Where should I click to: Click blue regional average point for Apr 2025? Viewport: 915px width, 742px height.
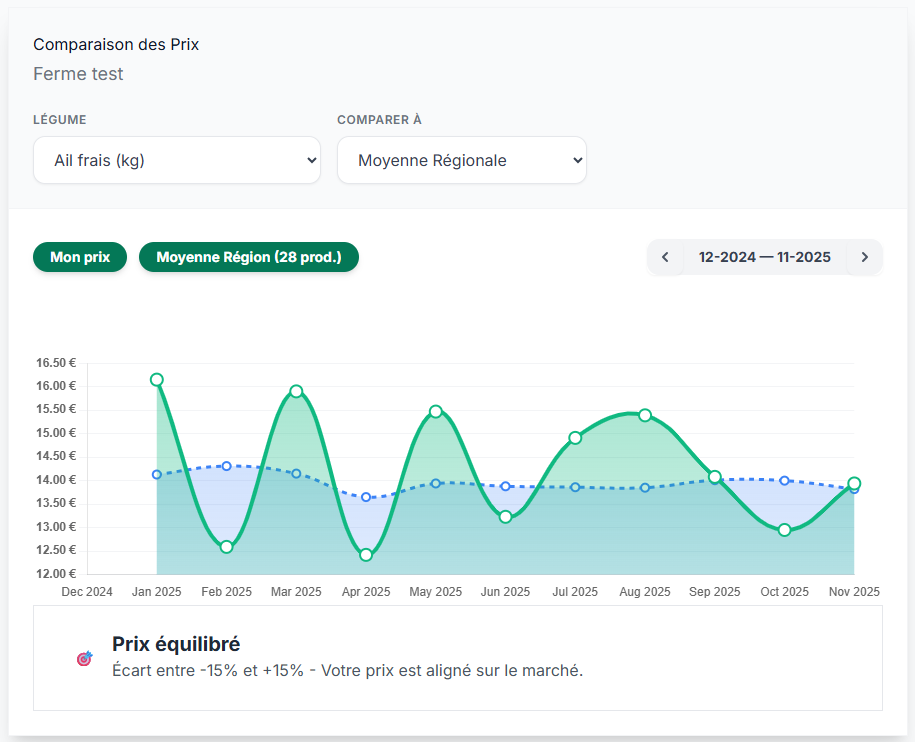point(366,497)
